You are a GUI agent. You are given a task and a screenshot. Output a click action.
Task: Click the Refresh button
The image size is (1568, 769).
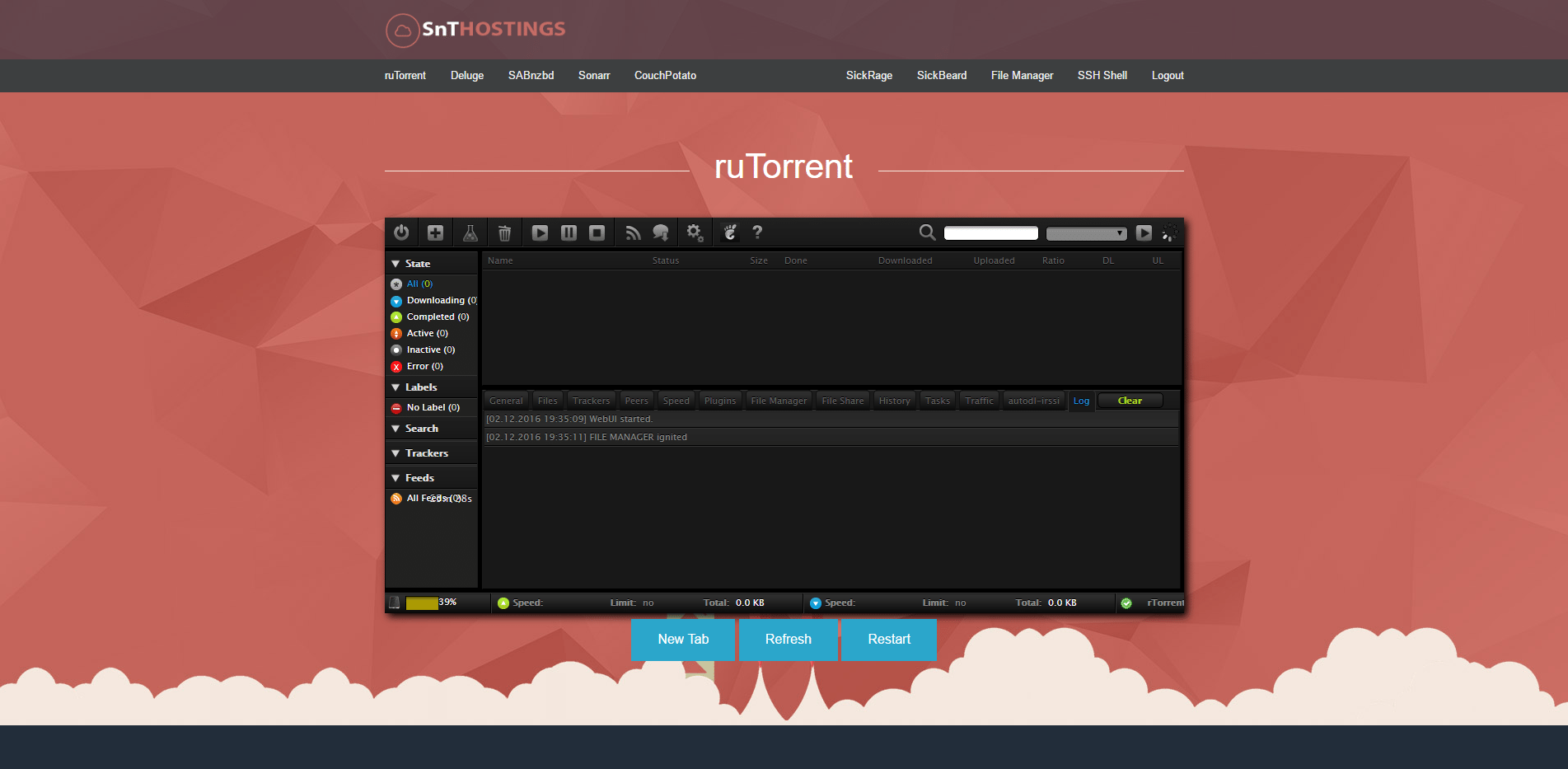[x=789, y=640]
